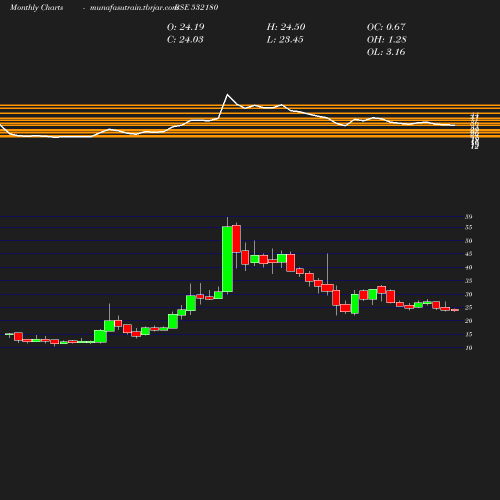Select the high value "H: 24.50"
The height and width of the screenshot is (500, 500).
click(286, 27)
